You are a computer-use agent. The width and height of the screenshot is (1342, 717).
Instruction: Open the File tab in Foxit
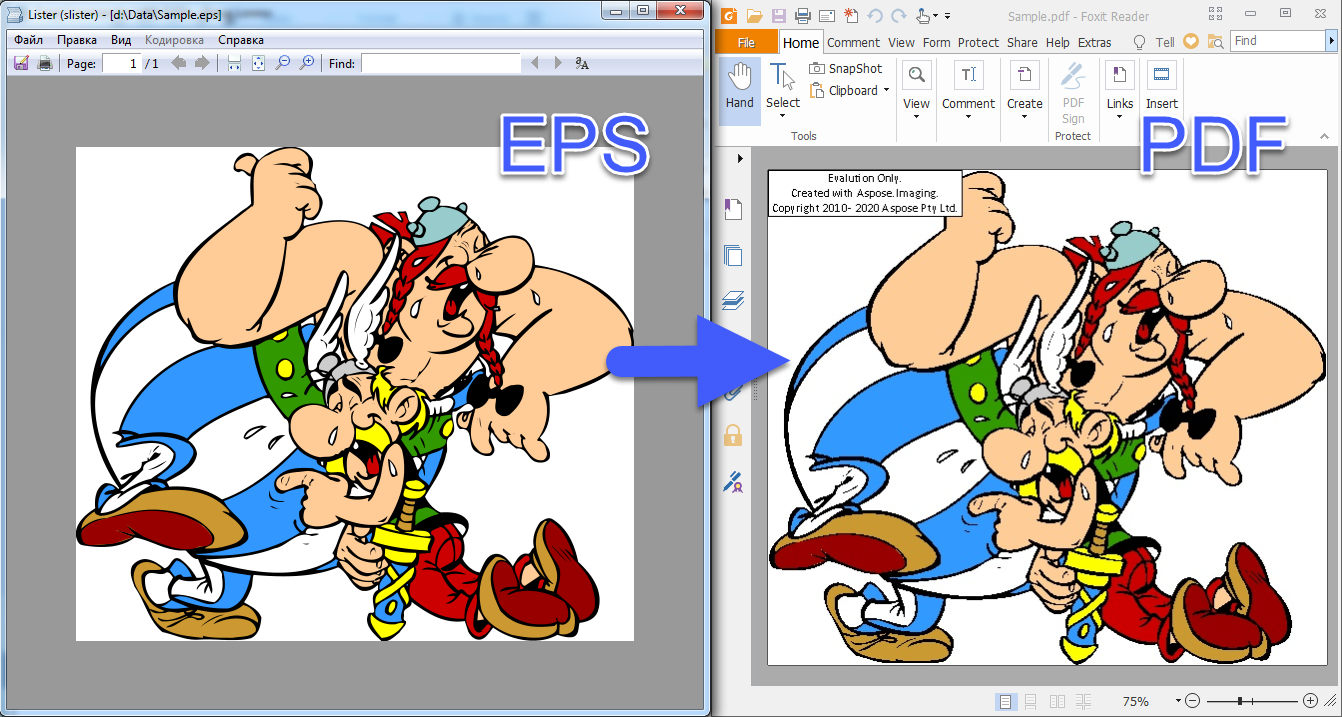(x=746, y=42)
